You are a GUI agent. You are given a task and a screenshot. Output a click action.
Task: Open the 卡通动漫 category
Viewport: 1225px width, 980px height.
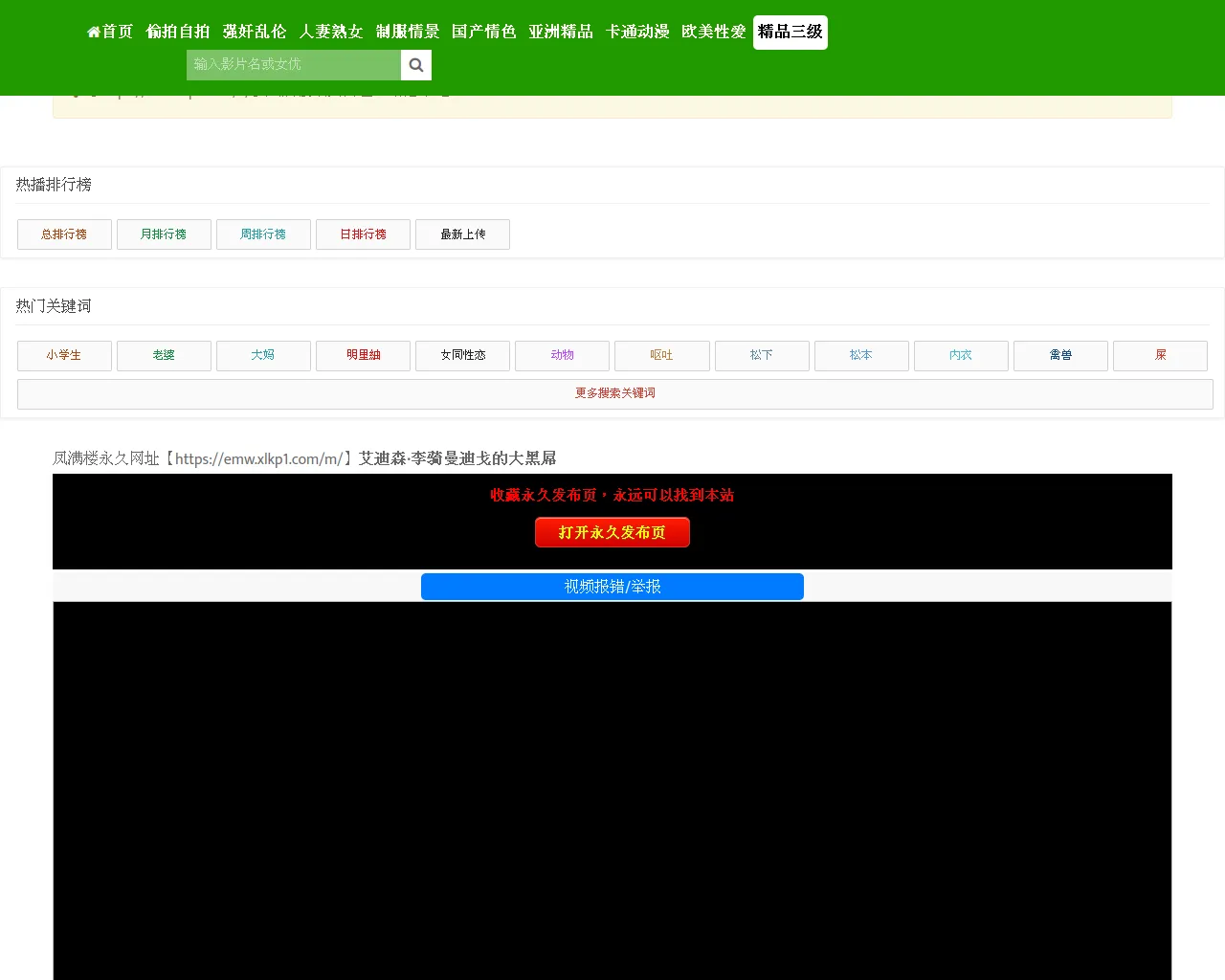pos(637,32)
